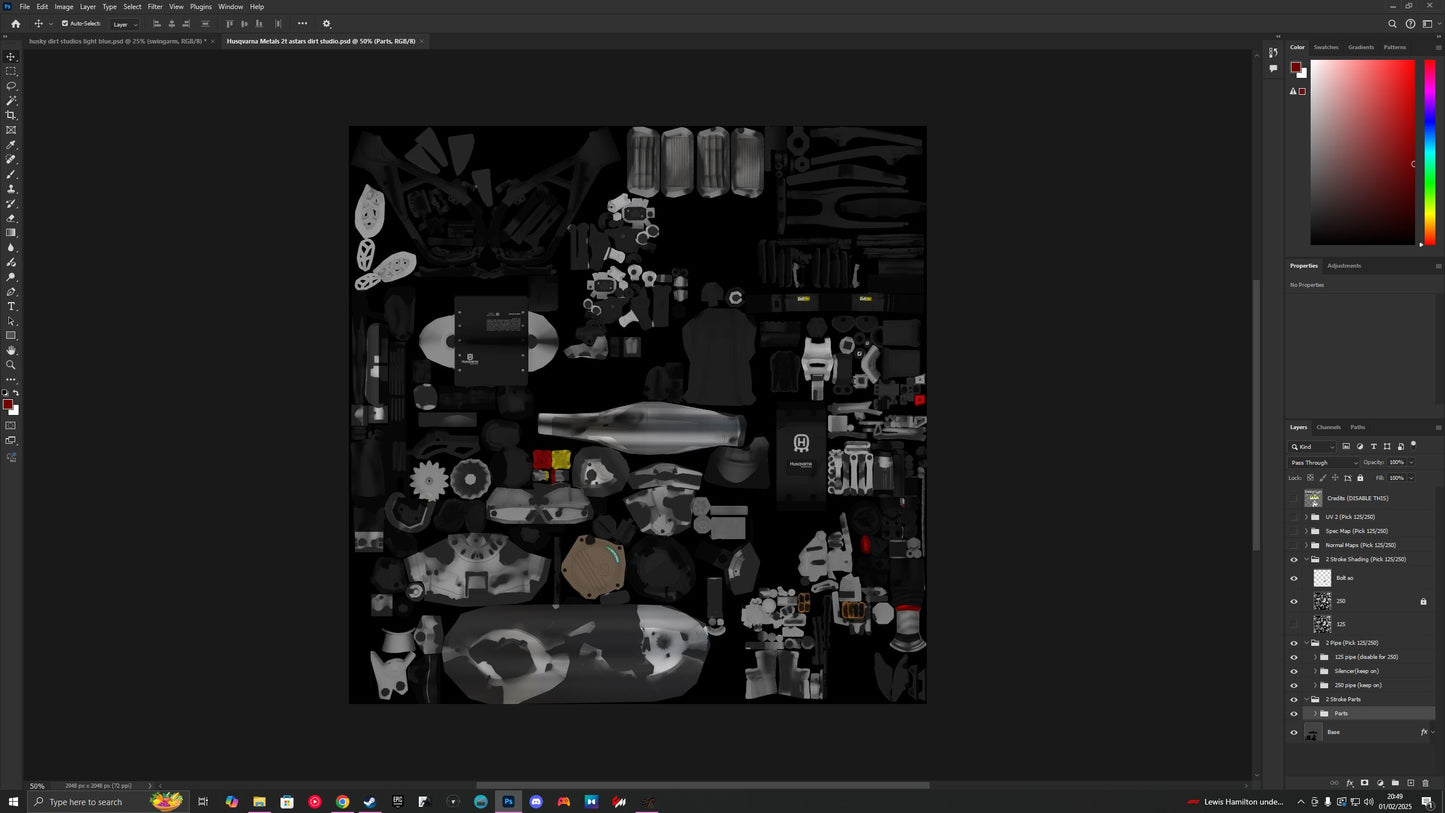Create a new layer with plus icon
Image resolution: width=1445 pixels, height=813 pixels.
(x=1410, y=783)
